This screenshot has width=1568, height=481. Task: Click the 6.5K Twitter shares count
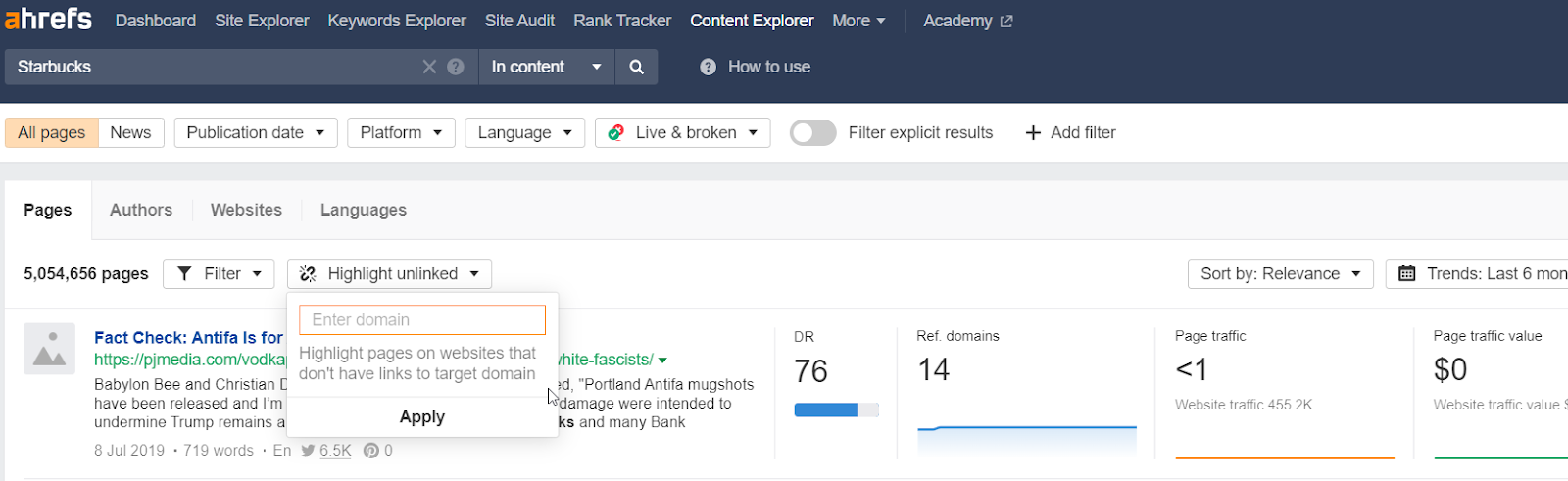point(335,451)
